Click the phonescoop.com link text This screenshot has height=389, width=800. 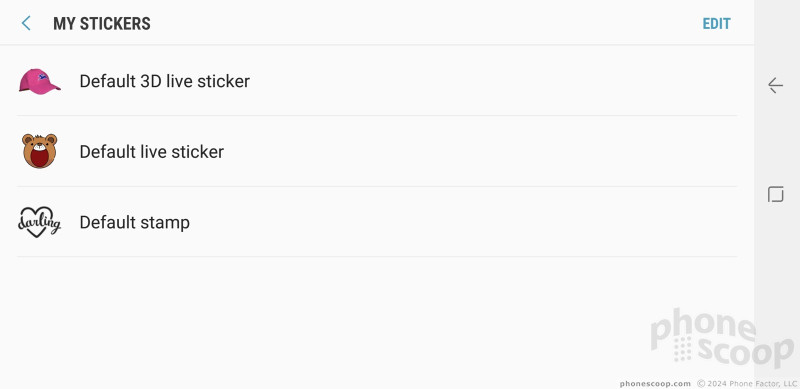pyautogui.click(x=655, y=383)
